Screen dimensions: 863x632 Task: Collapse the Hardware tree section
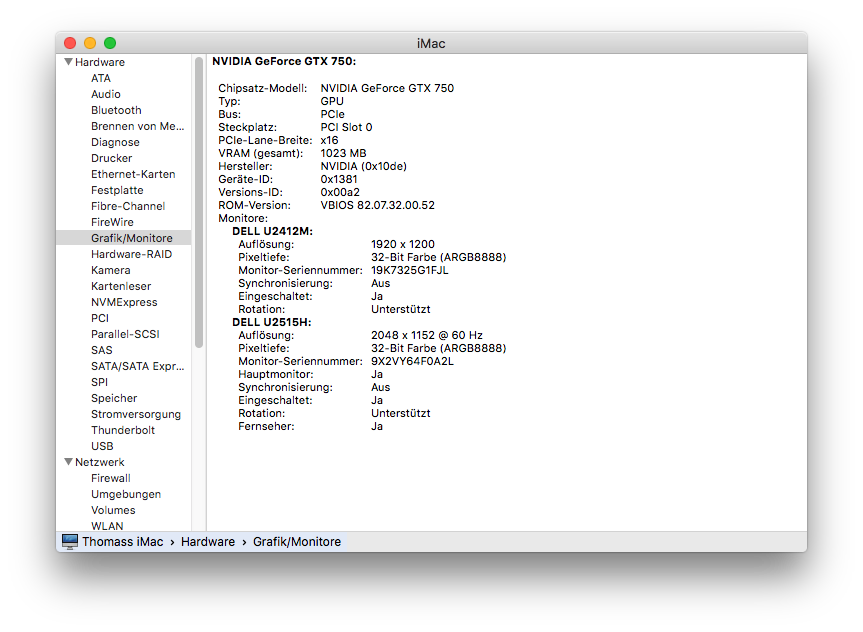click(68, 62)
